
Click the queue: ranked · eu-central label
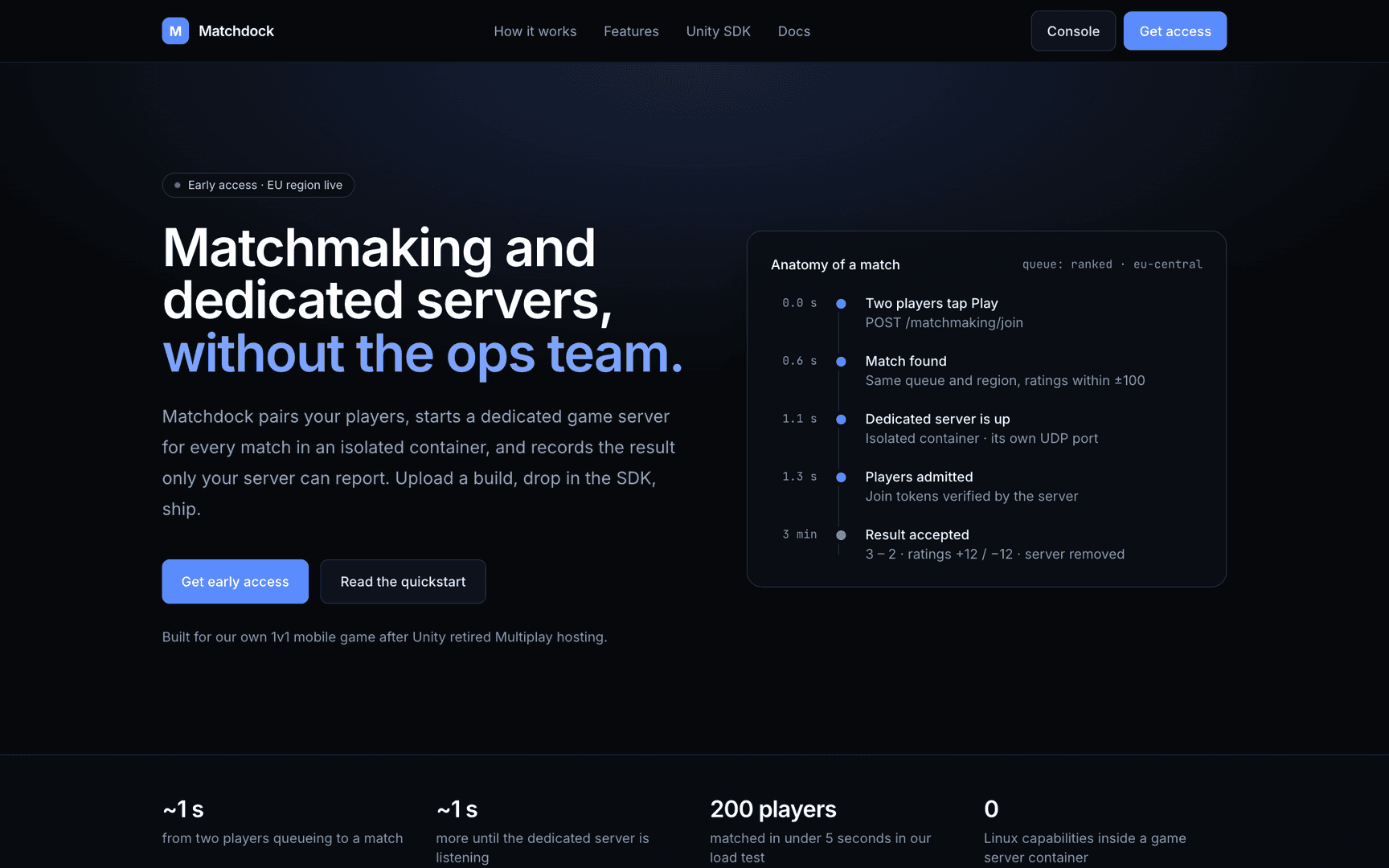[x=1112, y=264]
